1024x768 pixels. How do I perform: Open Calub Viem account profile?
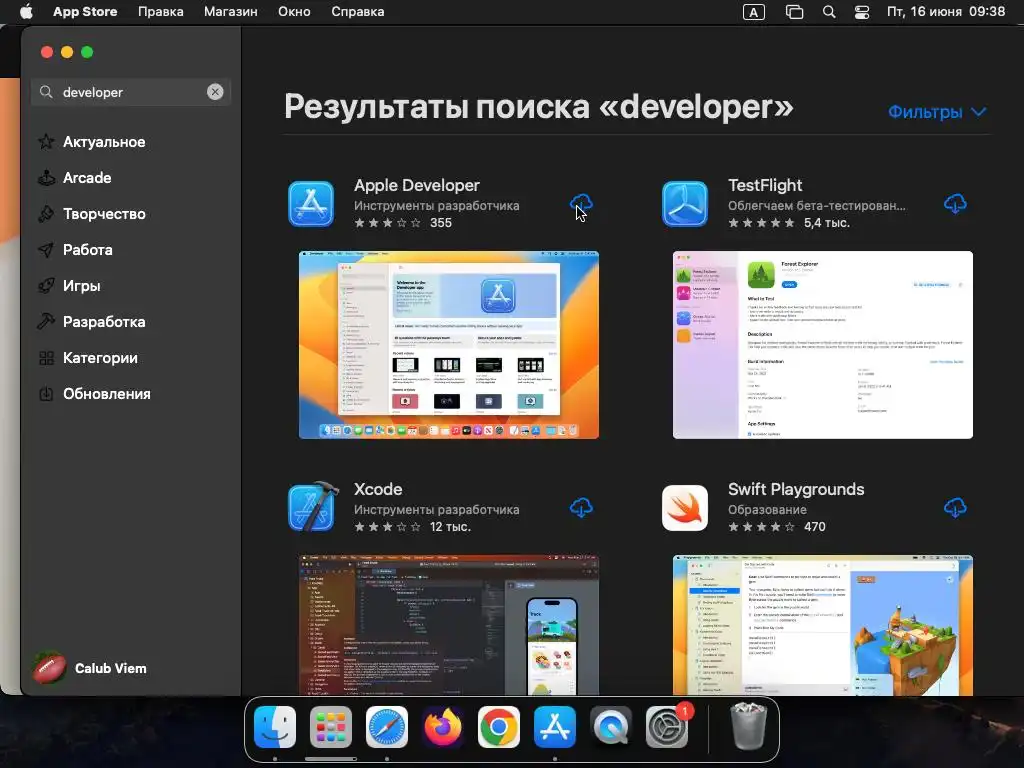coord(89,668)
